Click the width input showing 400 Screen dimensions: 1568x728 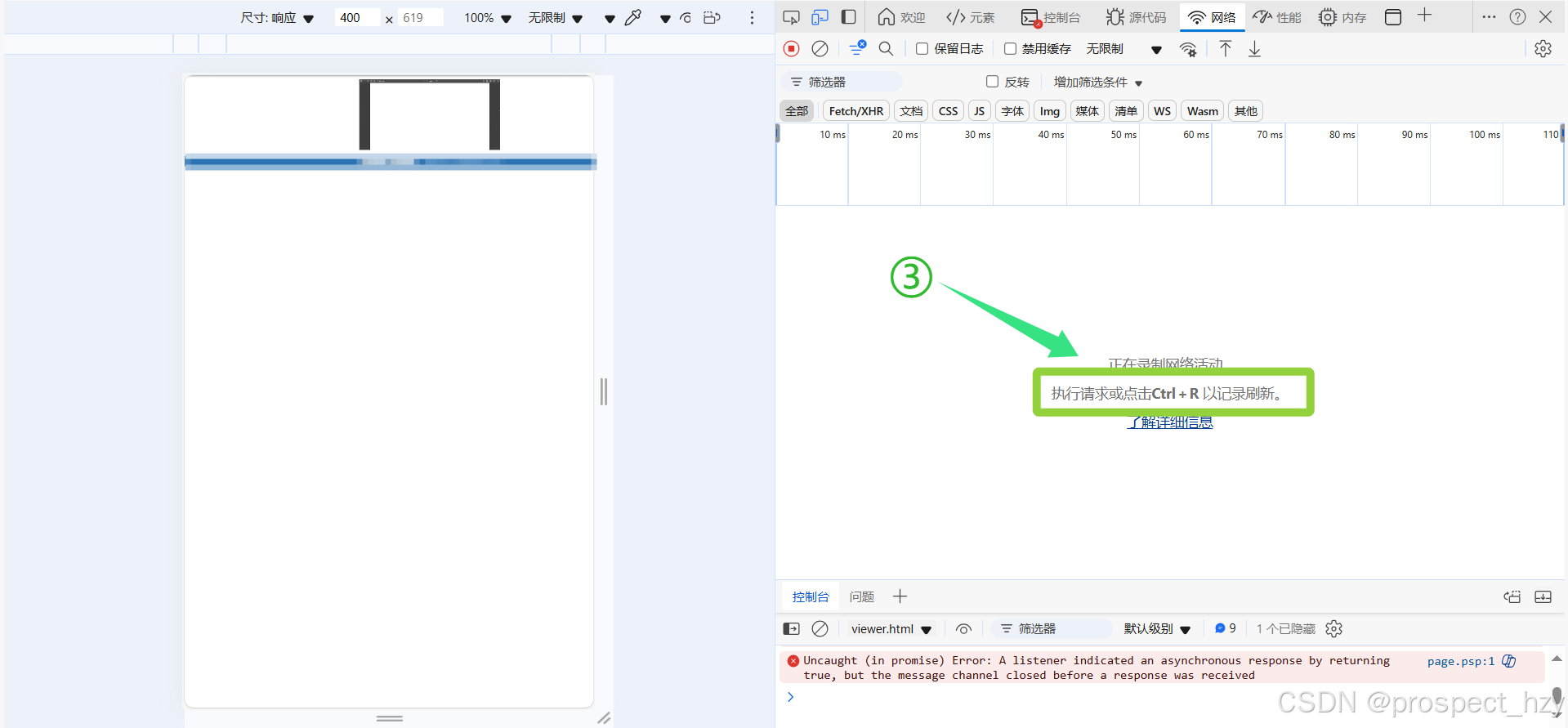(x=357, y=17)
